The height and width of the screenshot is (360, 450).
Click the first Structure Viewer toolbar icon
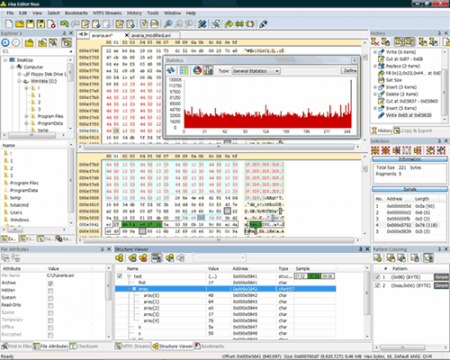119,258
